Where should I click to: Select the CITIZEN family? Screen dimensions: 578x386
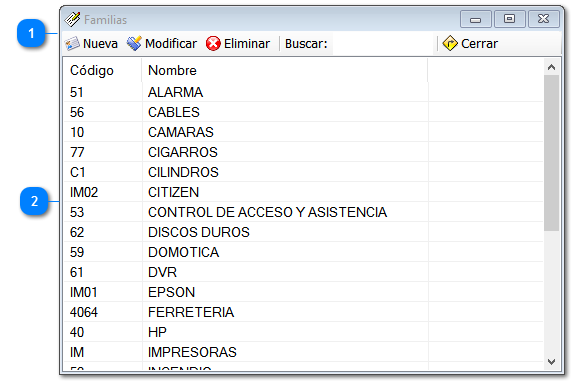click(303, 192)
